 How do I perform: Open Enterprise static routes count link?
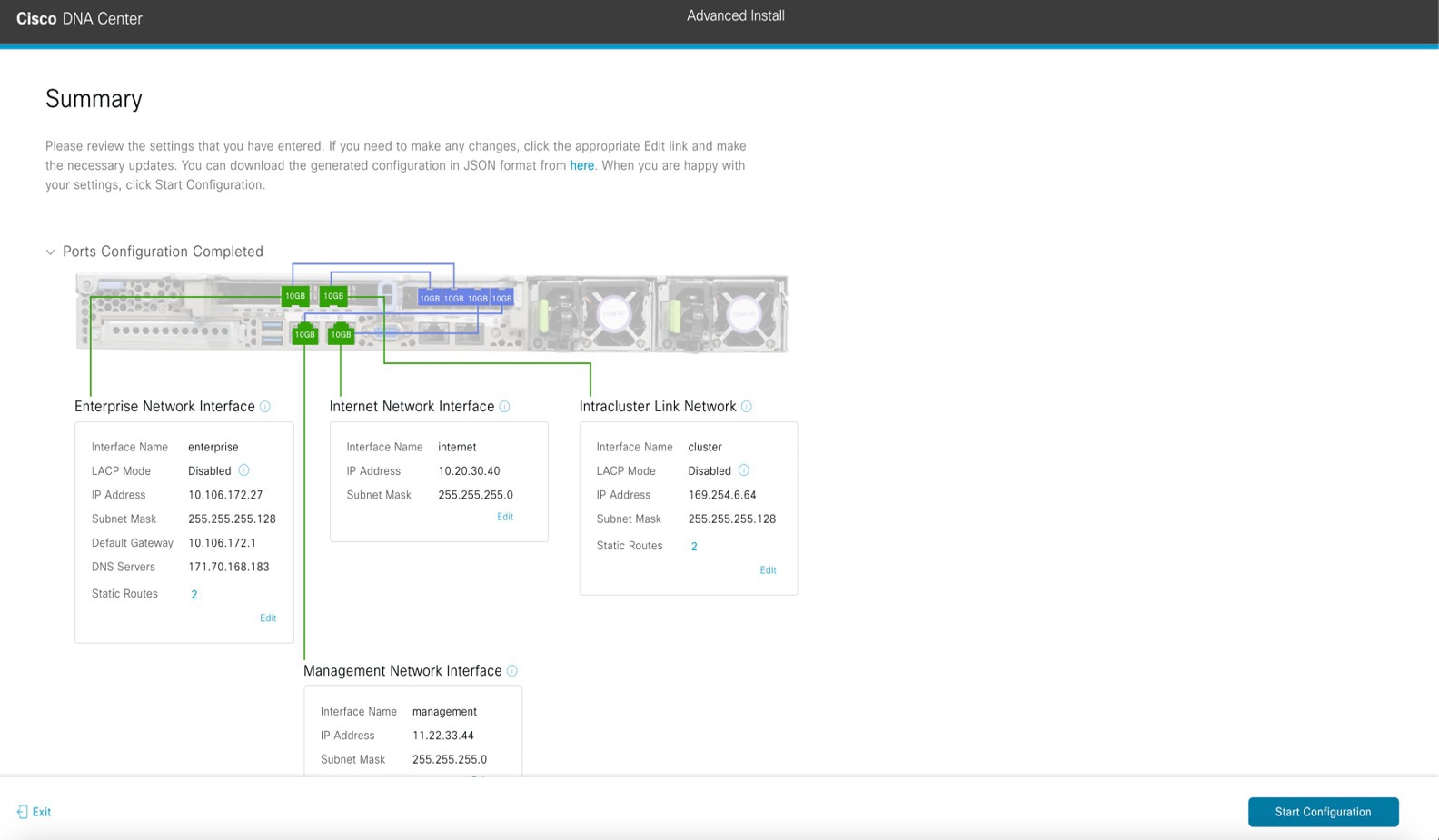[x=194, y=594]
